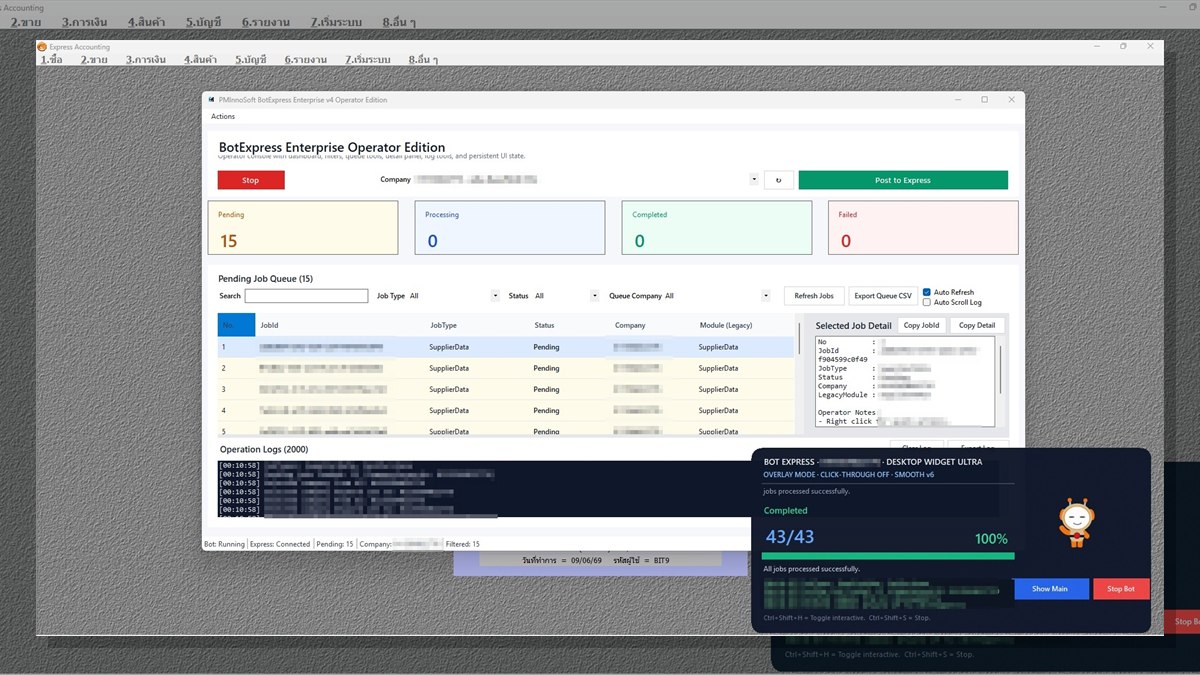Select row 3 Module SupplierData cell
The height and width of the screenshot is (675, 1200).
(x=718, y=389)
